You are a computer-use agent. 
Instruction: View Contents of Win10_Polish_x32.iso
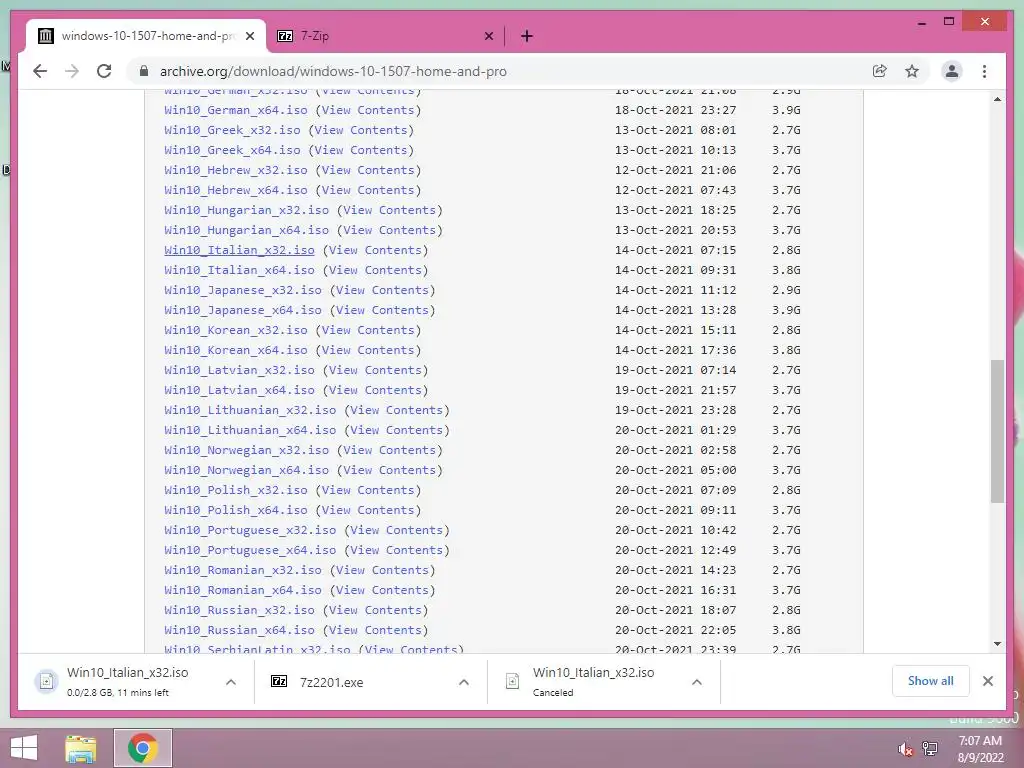click(x=368, y=490)
